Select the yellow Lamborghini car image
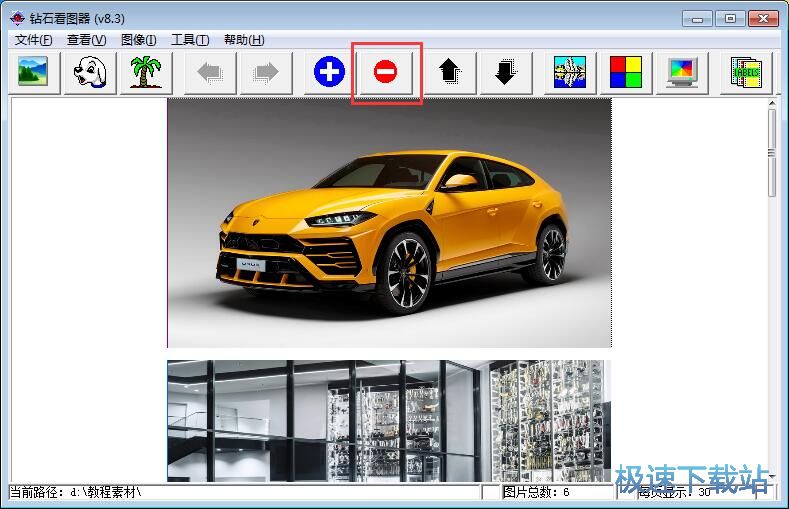Screen dimensions: 789x509 click(x=389, y=223)
